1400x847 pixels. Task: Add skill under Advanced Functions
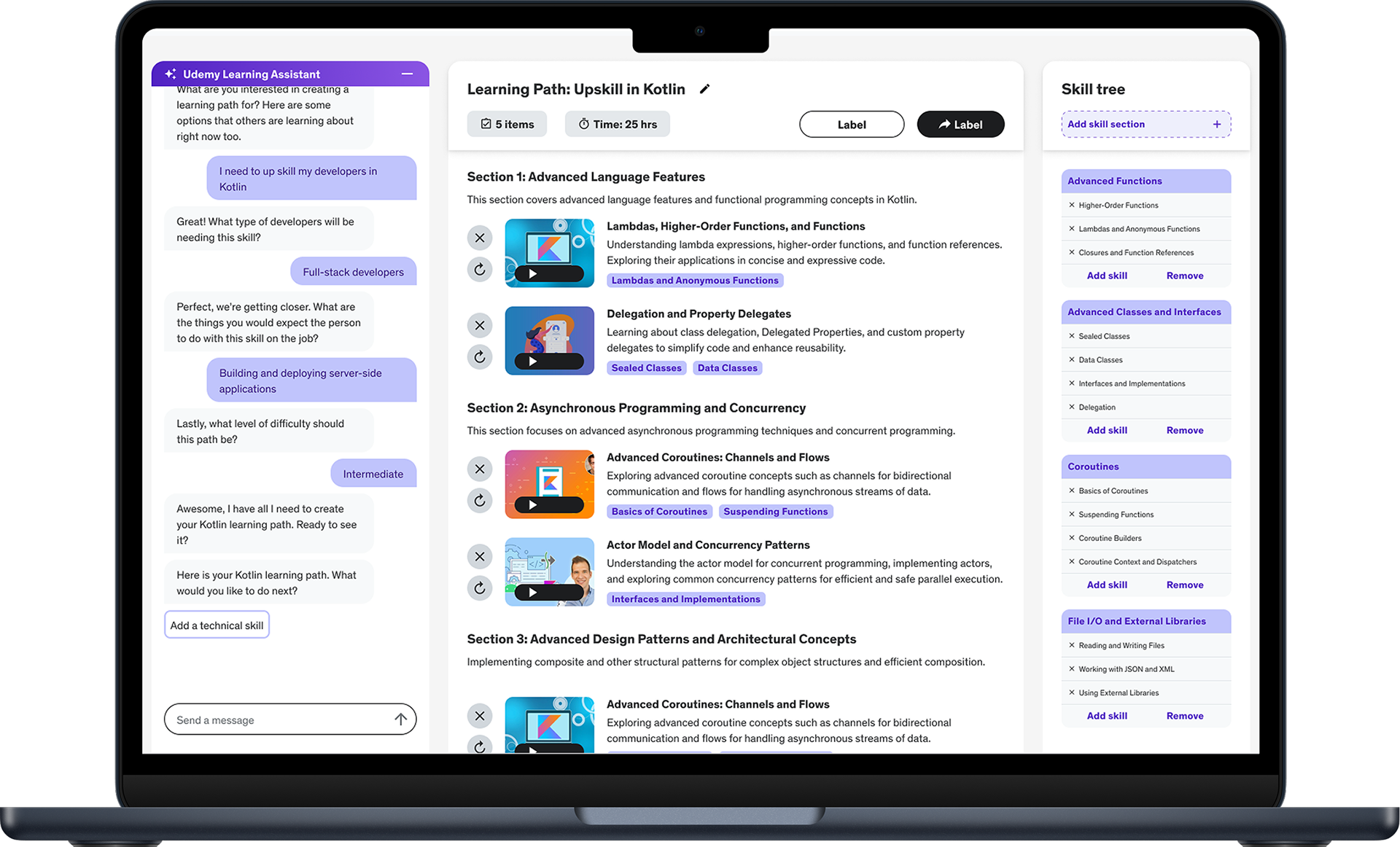pos(1107,276)
